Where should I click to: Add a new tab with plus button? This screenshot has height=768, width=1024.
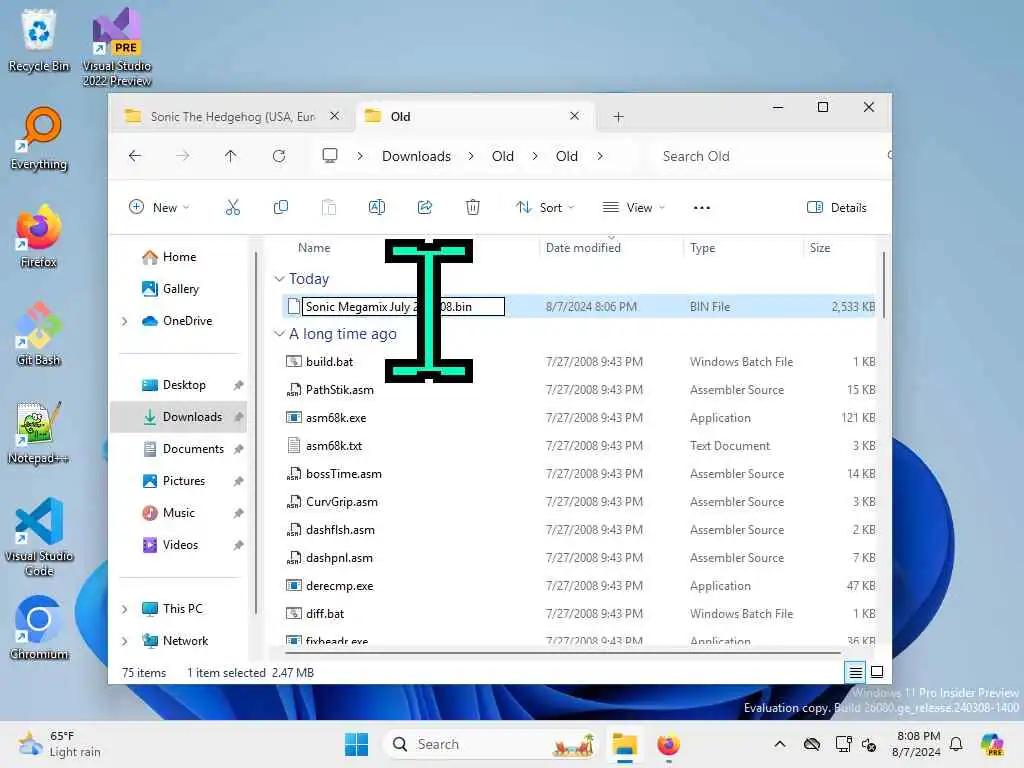[x=618, y=117]
